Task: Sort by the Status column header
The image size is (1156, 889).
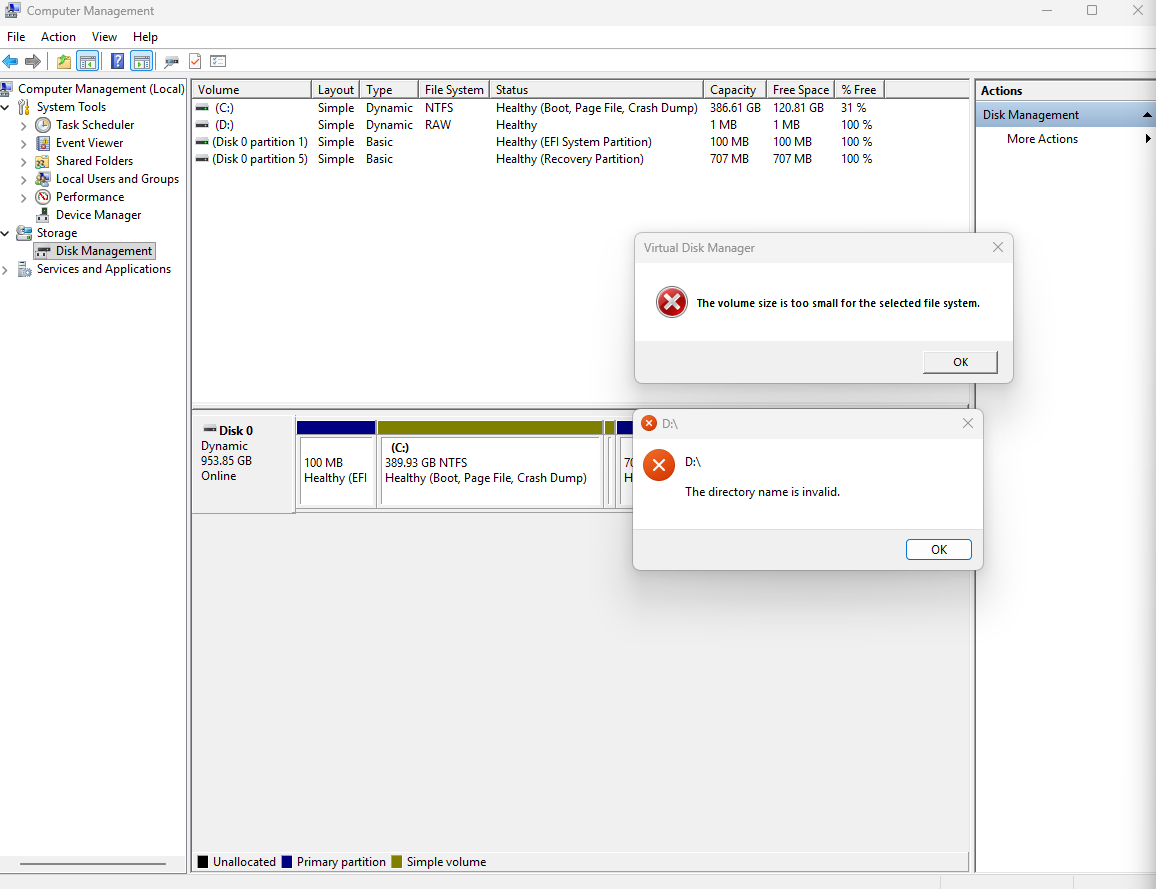Action: 596,89
